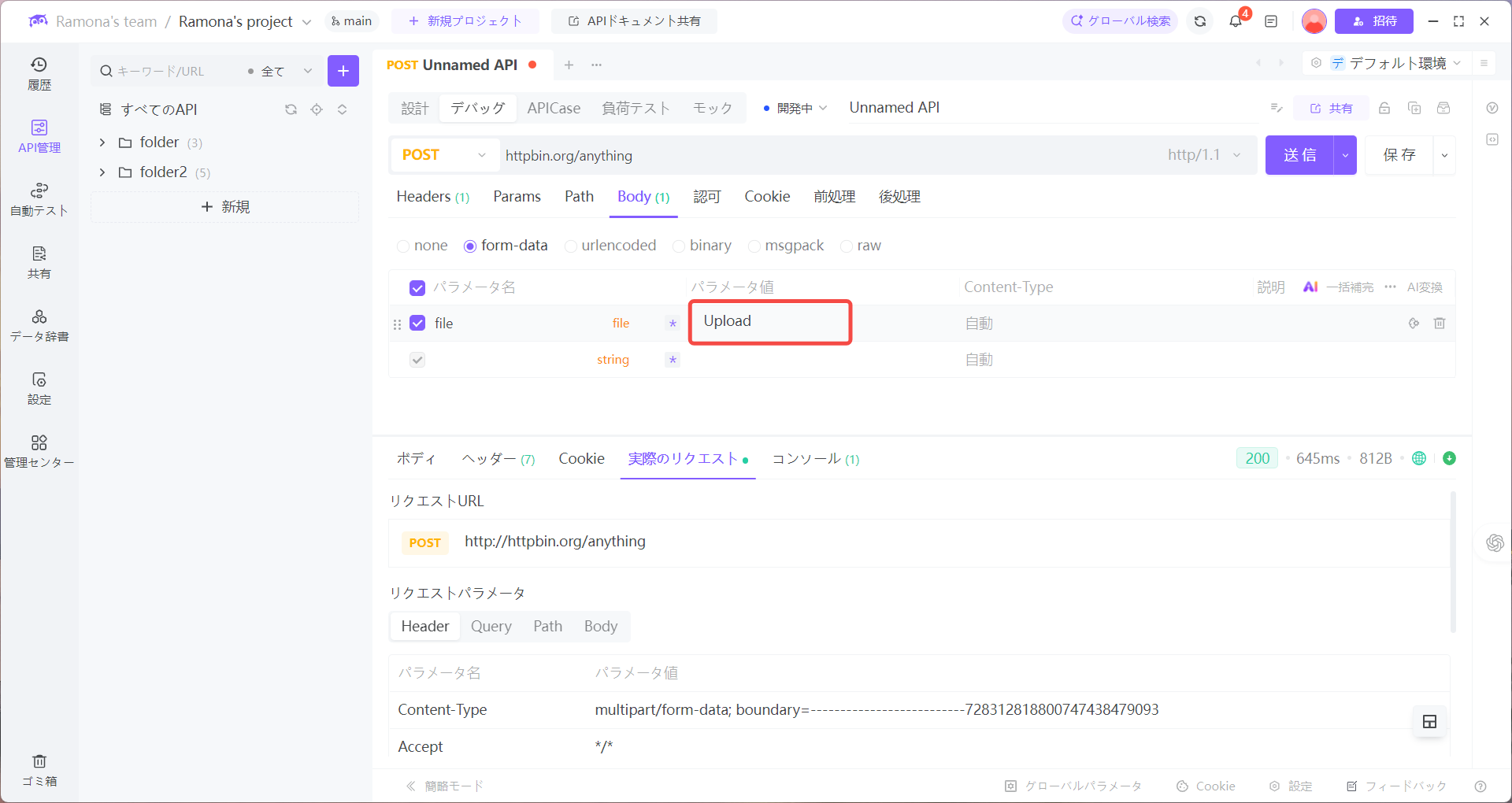Open the http/1.1 protocol dropdown
This screenshot has width=1512, height=803.
(1204, 155)
